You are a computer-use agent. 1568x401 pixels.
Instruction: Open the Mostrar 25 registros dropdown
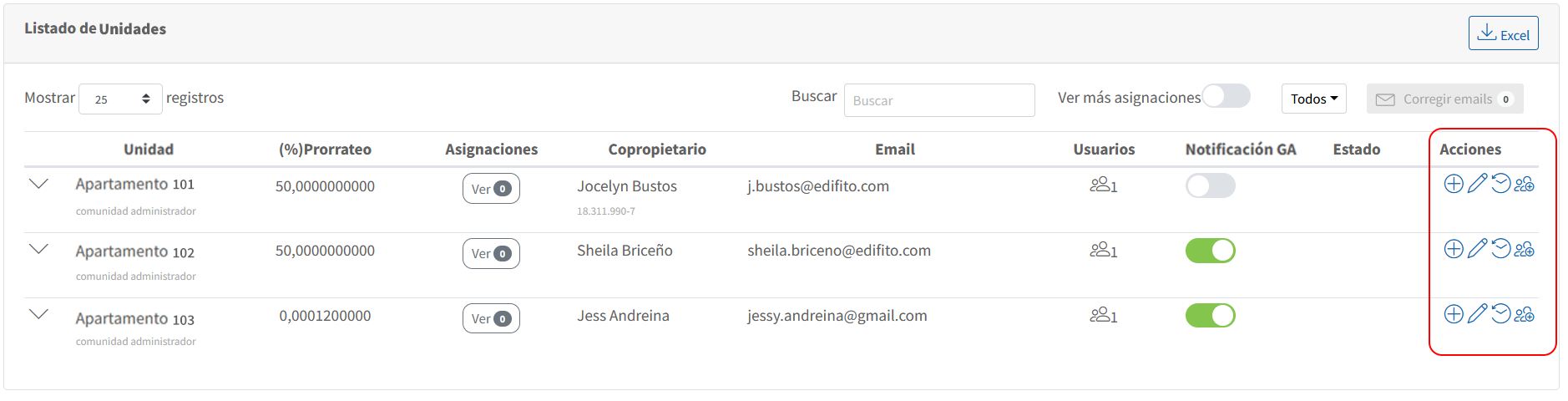click(x=120, y=99)
